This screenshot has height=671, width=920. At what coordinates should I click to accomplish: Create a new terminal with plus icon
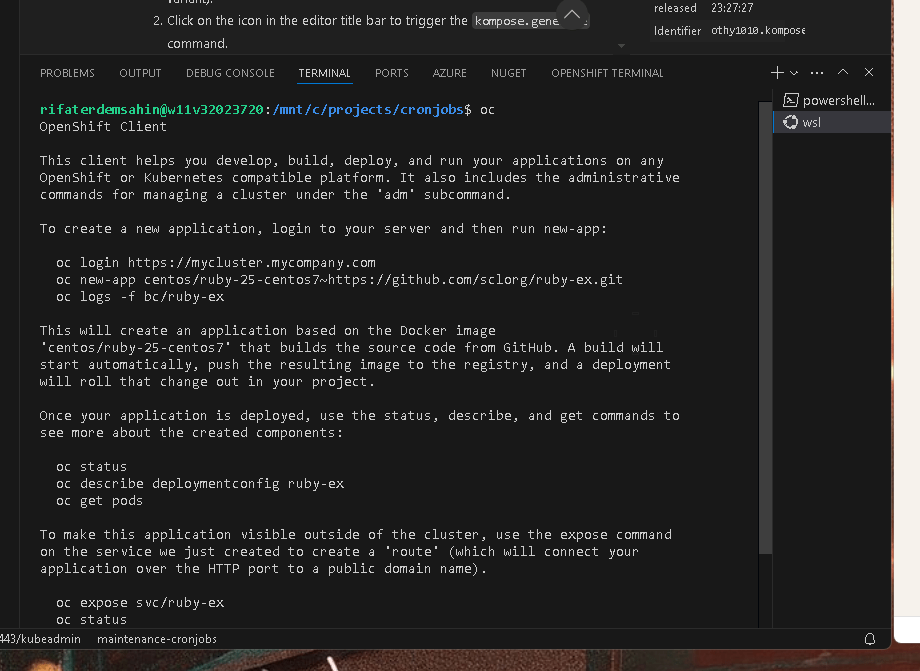[x=777, y=73]
